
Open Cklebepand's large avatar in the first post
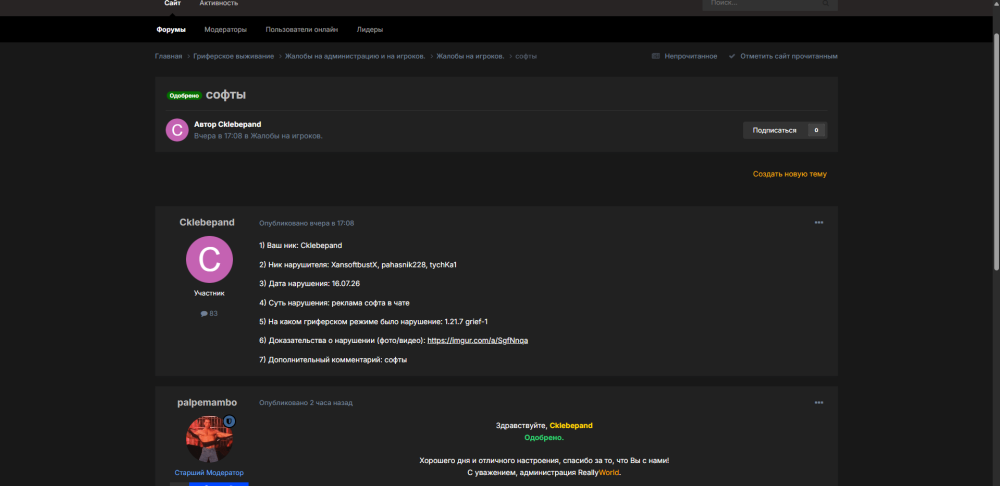pos(209,260)
